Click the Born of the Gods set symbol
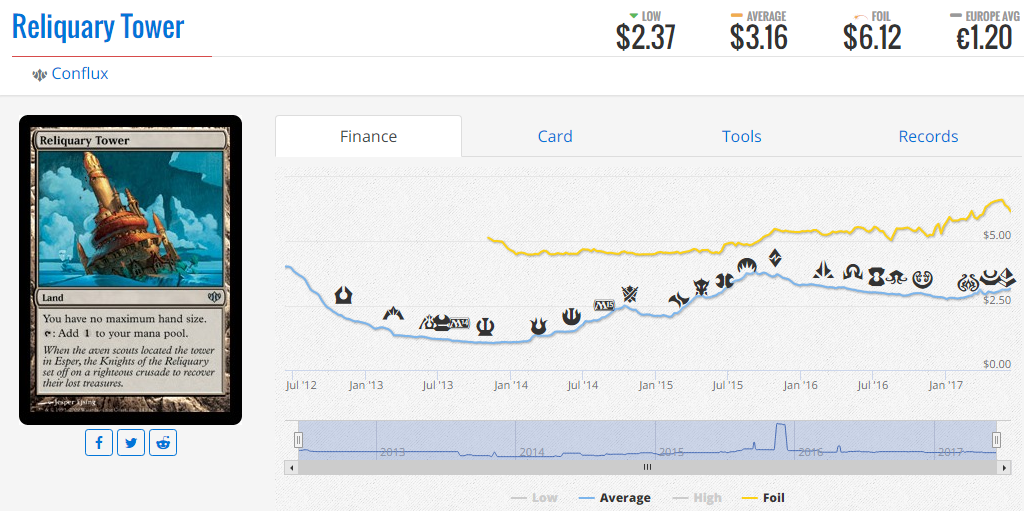 pyautogui.click(x=539, y=326)
